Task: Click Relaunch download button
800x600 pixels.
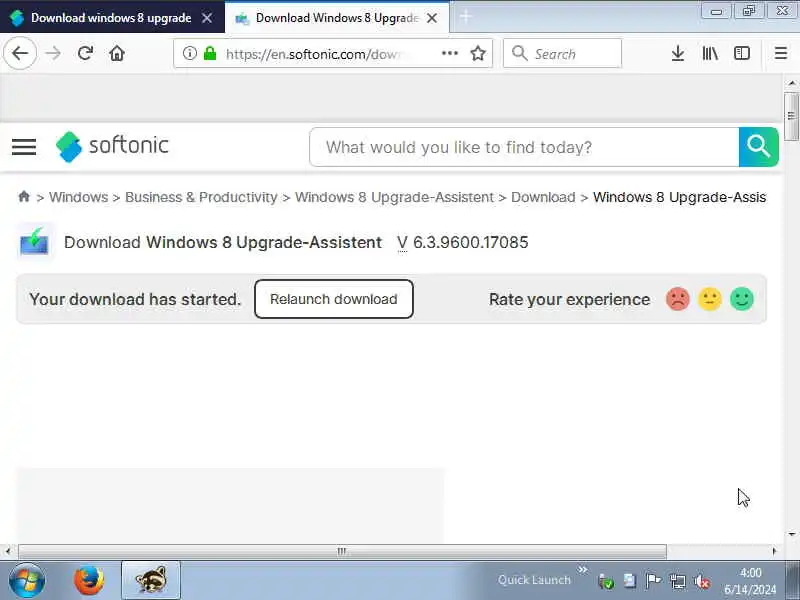Action: 334,299
